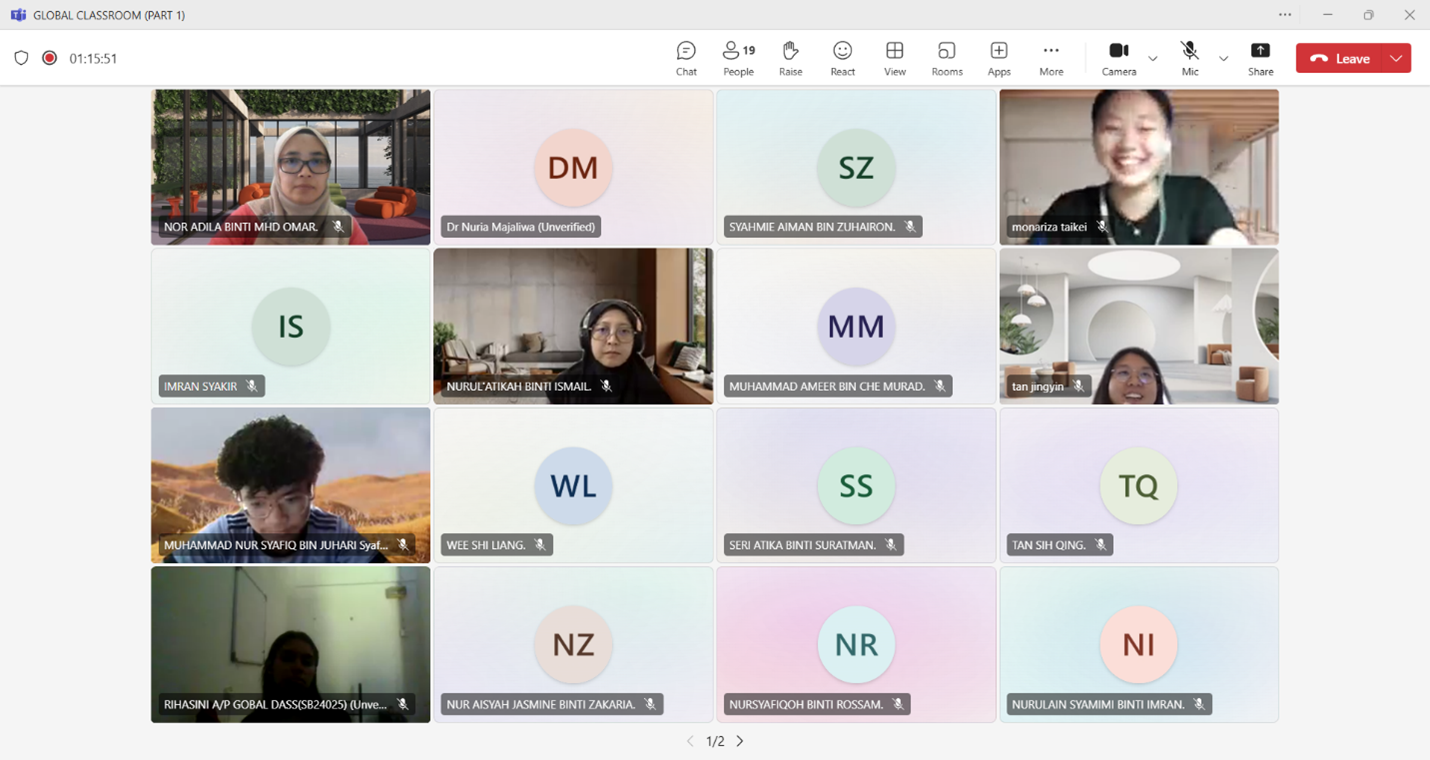Leave the meeting

(1339, 58)
